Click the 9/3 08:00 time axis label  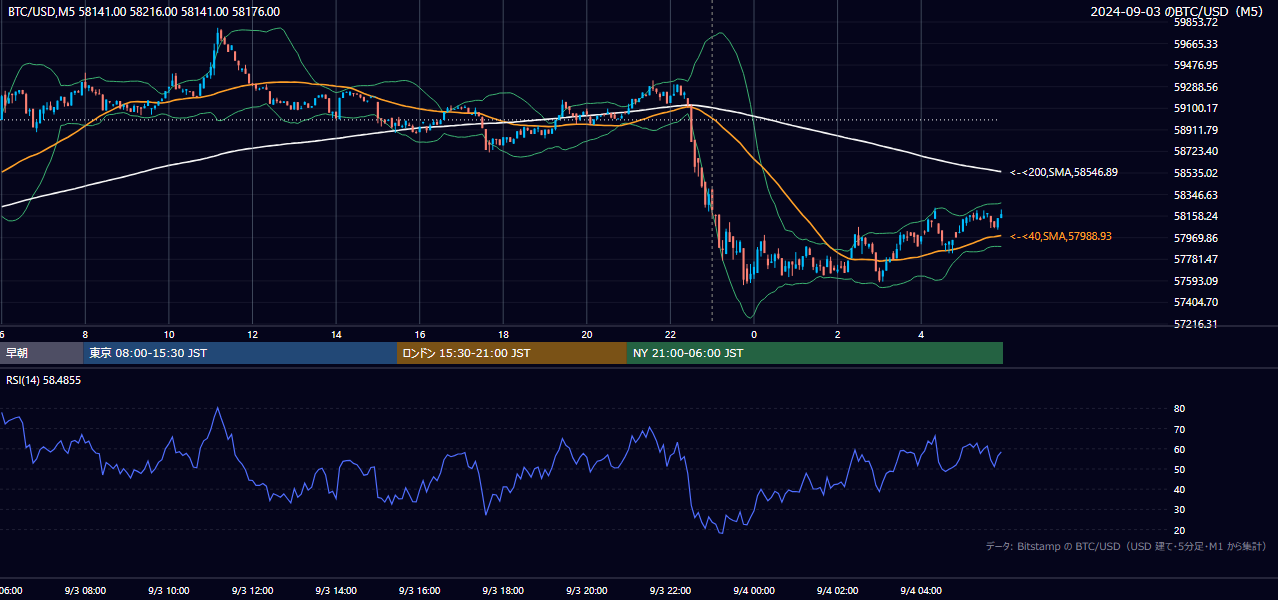pos(85,591)
